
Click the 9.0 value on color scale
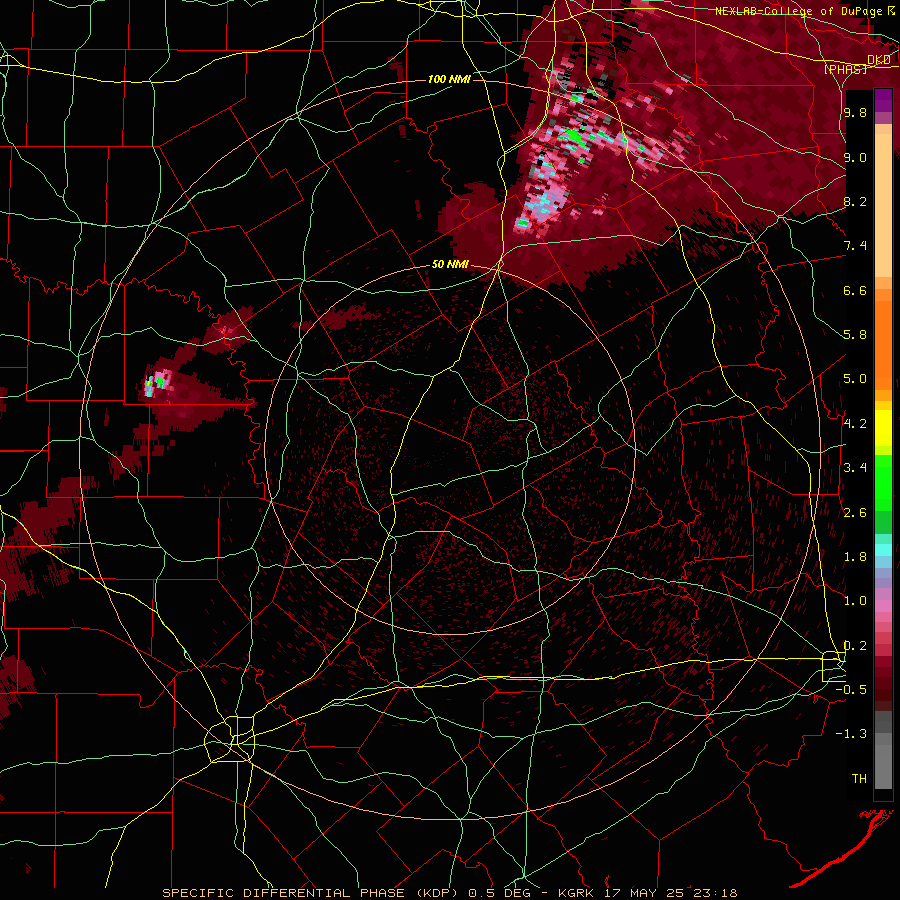855,158
